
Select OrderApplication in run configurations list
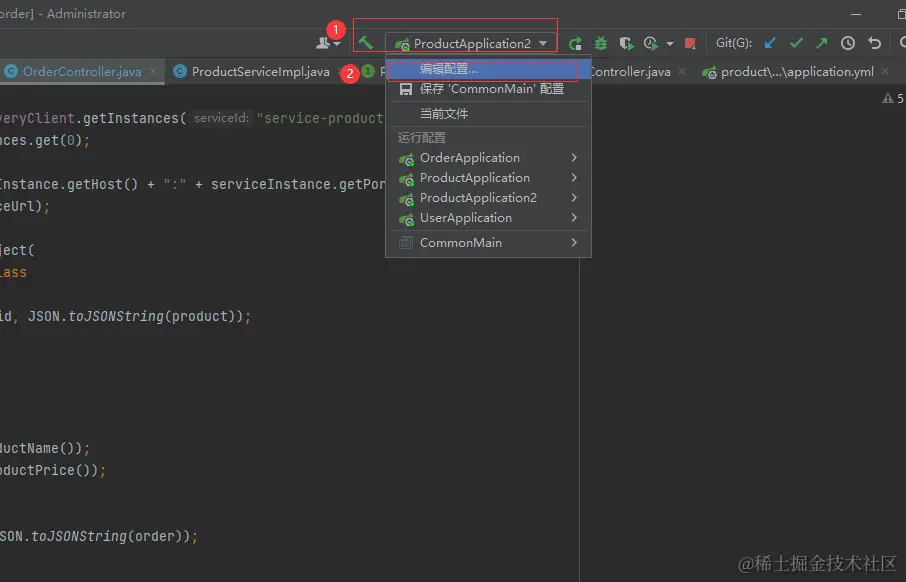click(x=488, y=158)
